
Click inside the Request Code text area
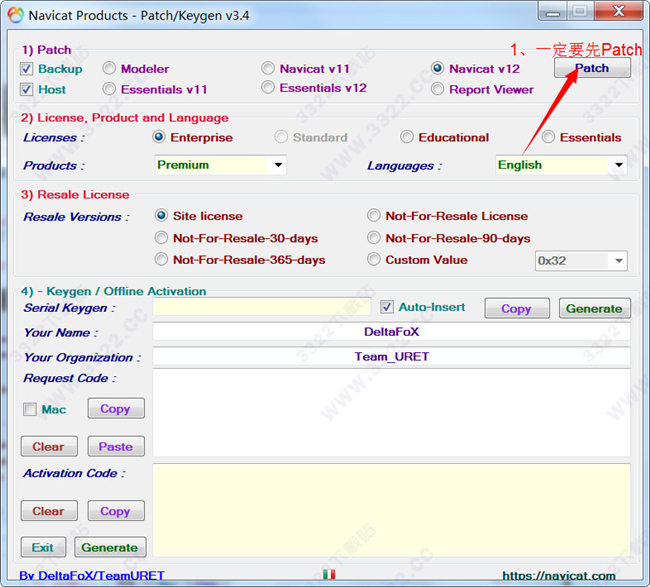tap(391, 413)
